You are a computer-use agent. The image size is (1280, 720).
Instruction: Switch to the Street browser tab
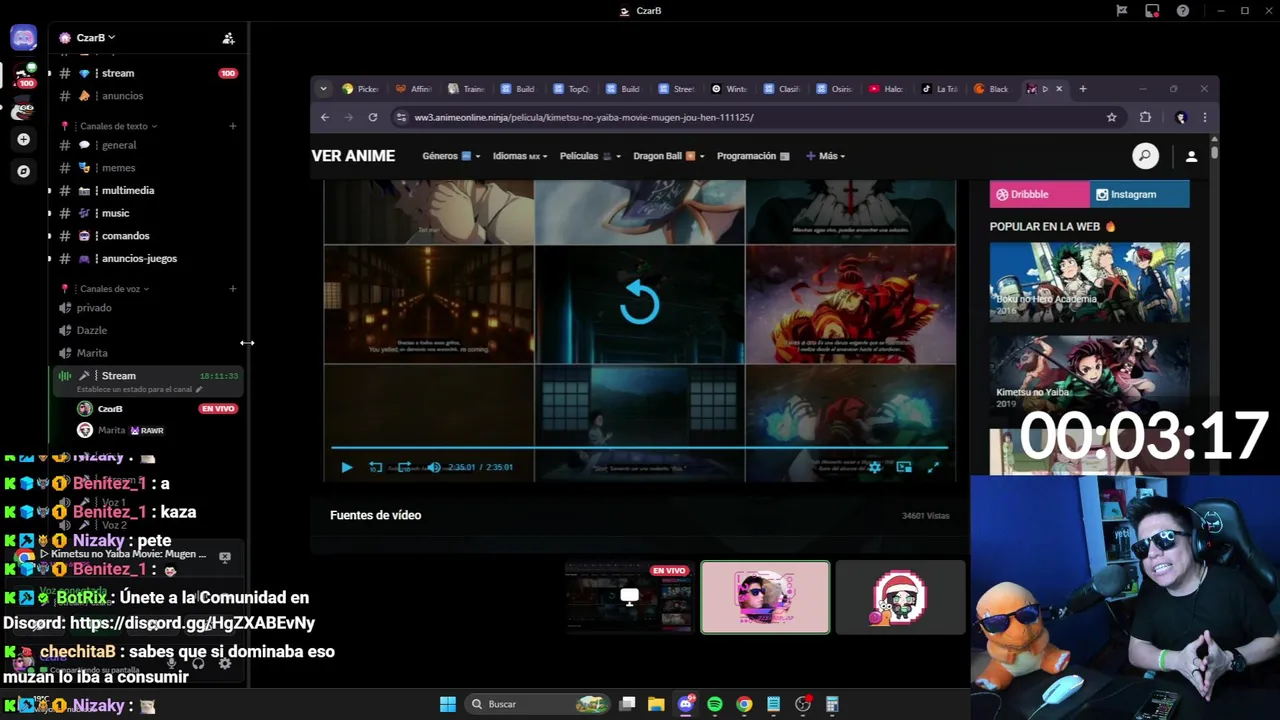(x=677, y=89)
